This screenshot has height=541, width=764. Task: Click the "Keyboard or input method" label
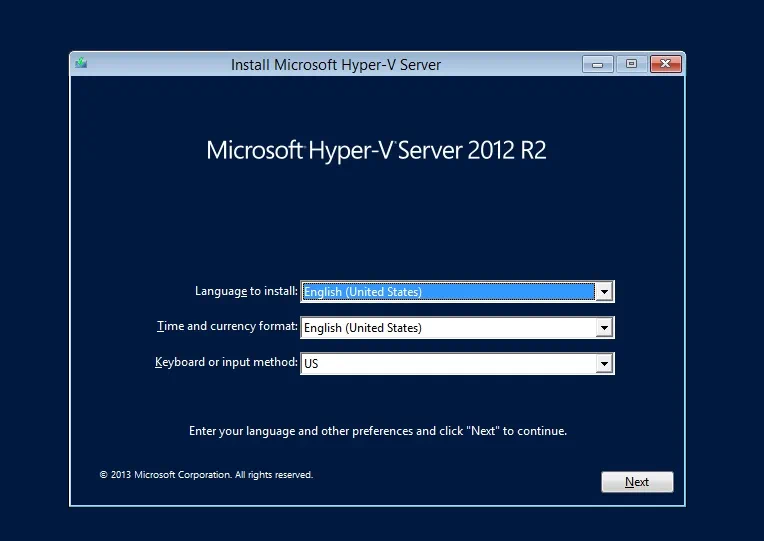(226, 362)
